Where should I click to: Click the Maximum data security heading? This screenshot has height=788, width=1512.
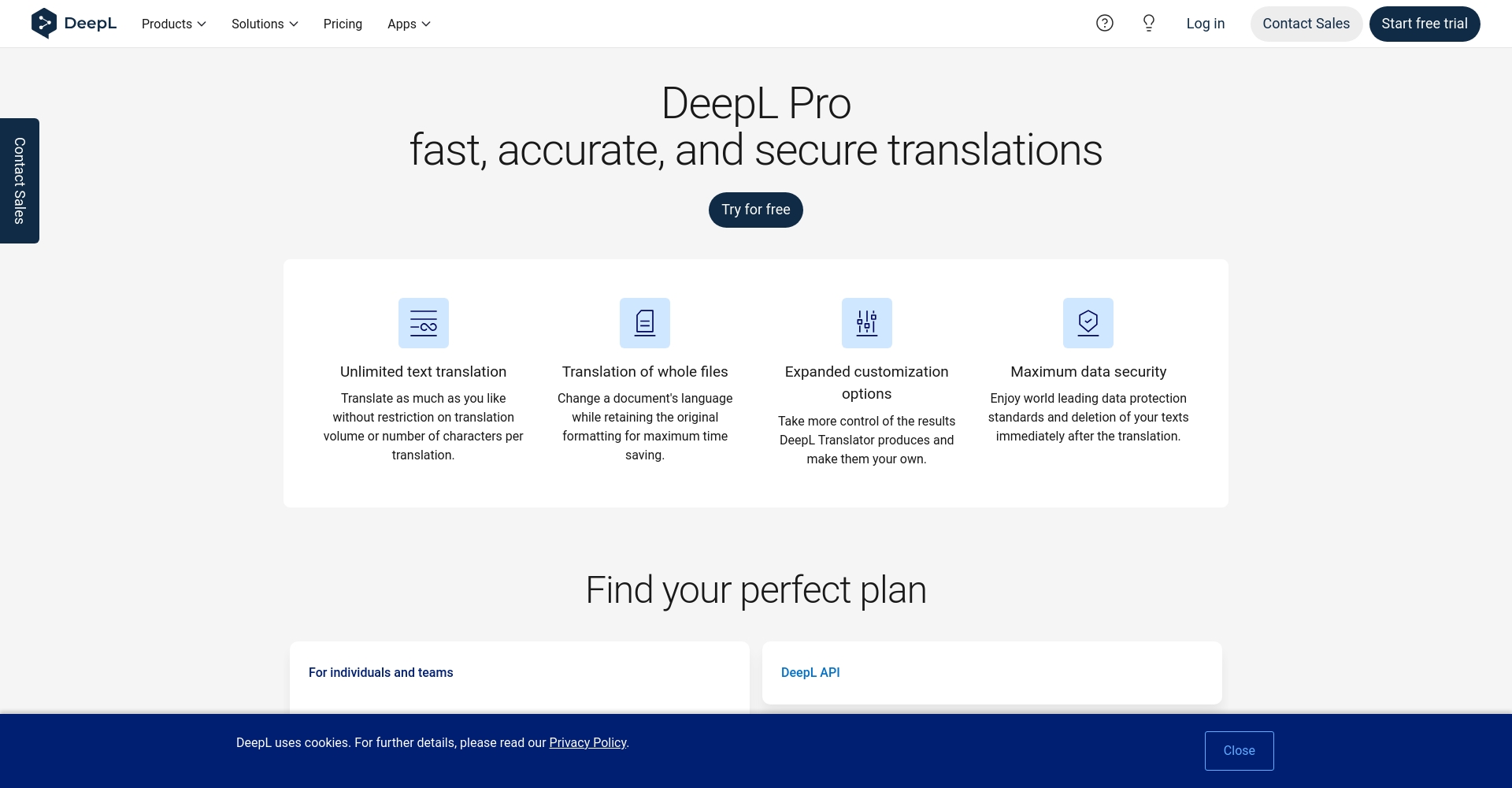(1088, 372)
